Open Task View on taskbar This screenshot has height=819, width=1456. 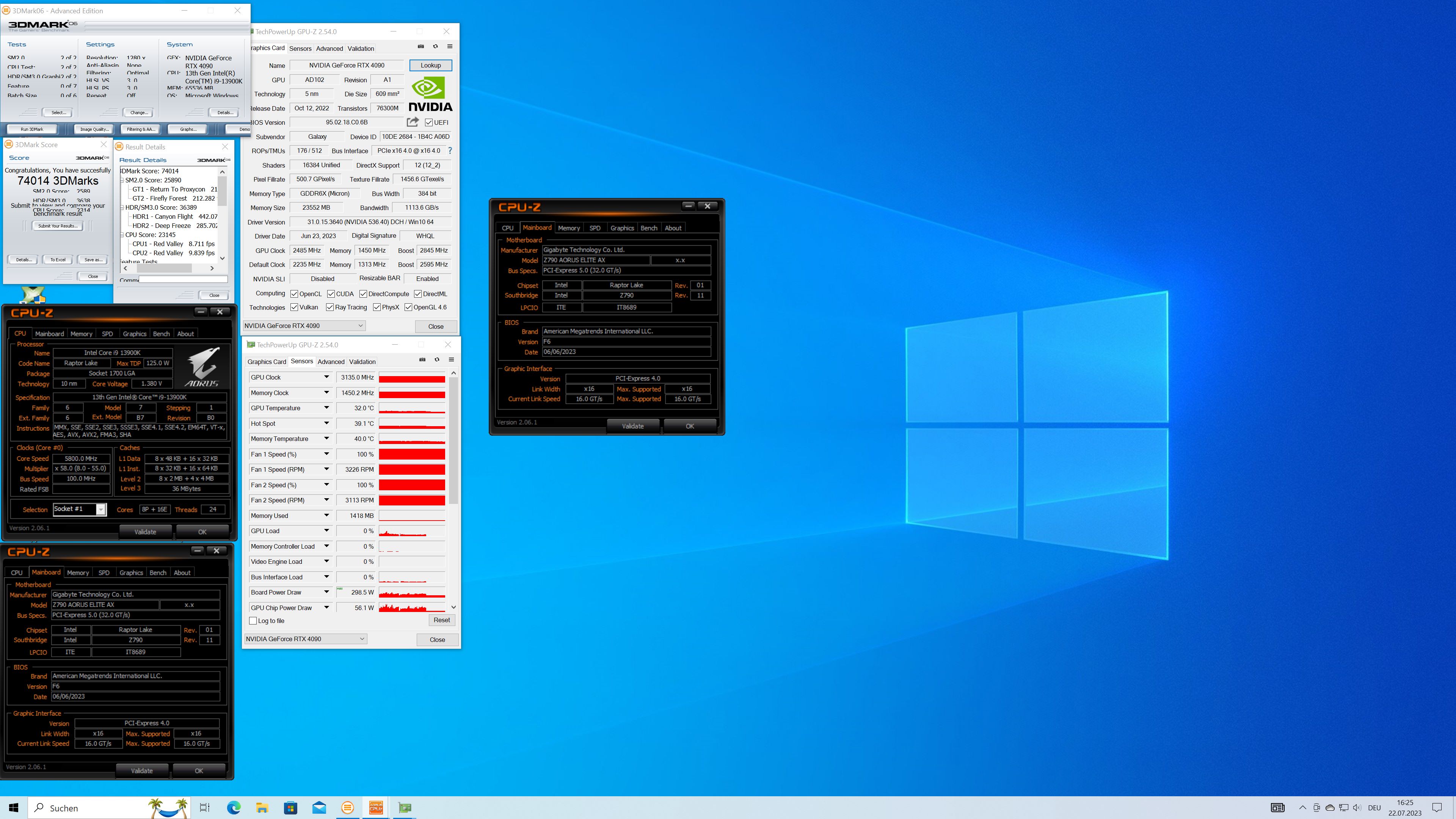coord(205,808)
